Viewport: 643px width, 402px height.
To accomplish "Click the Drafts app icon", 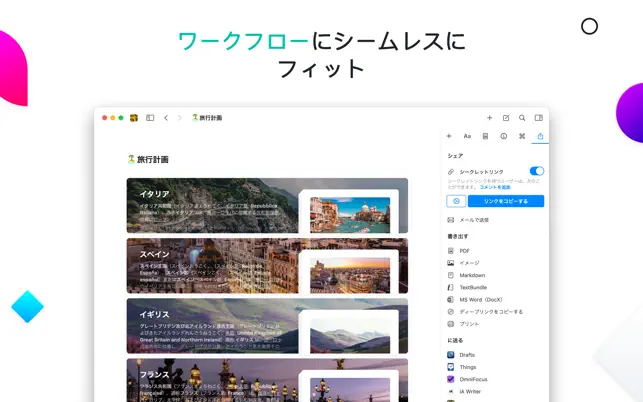I will (x=451, y=355).
